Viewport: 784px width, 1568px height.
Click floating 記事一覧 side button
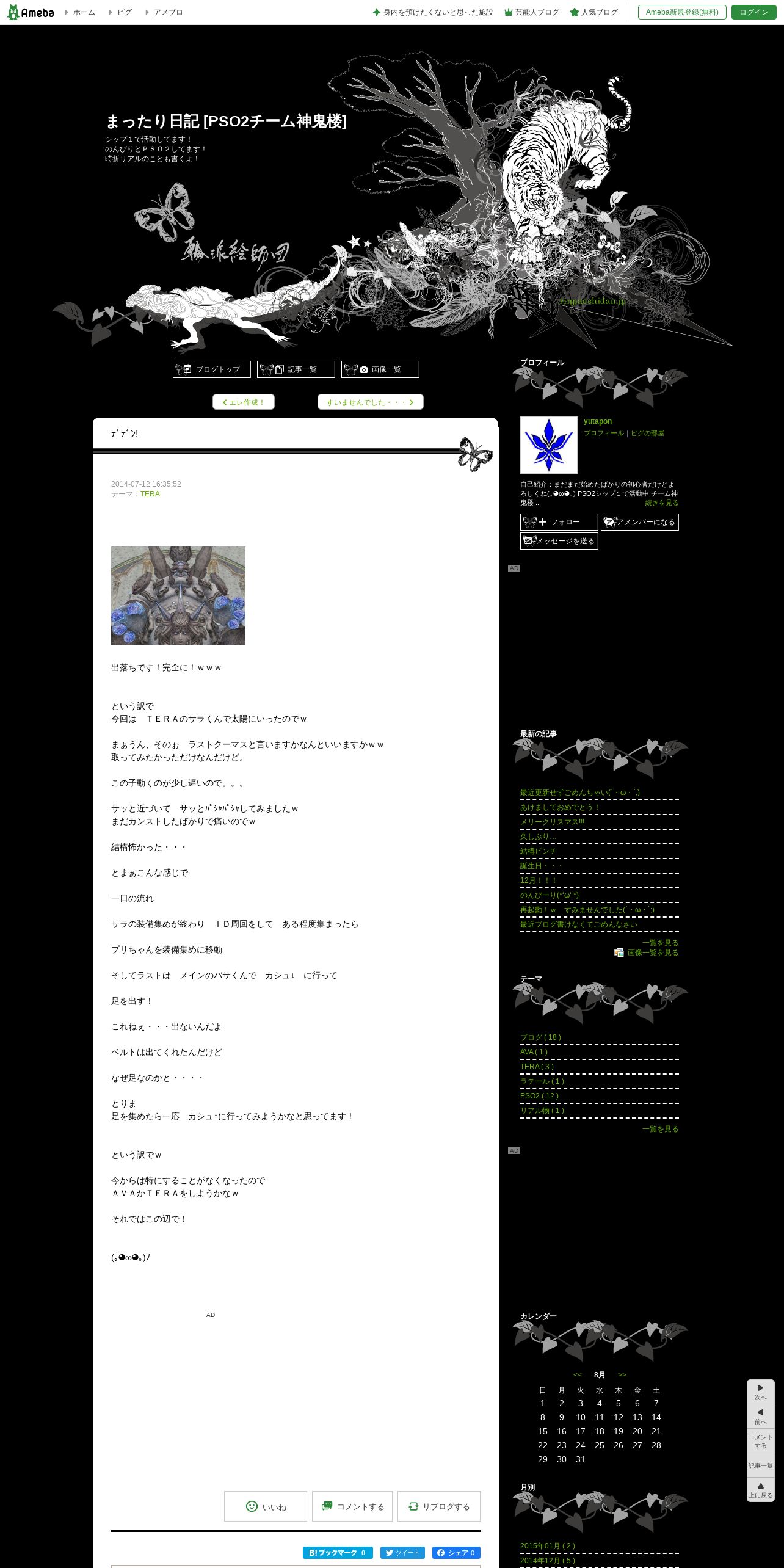click(x=761, y=1465)
